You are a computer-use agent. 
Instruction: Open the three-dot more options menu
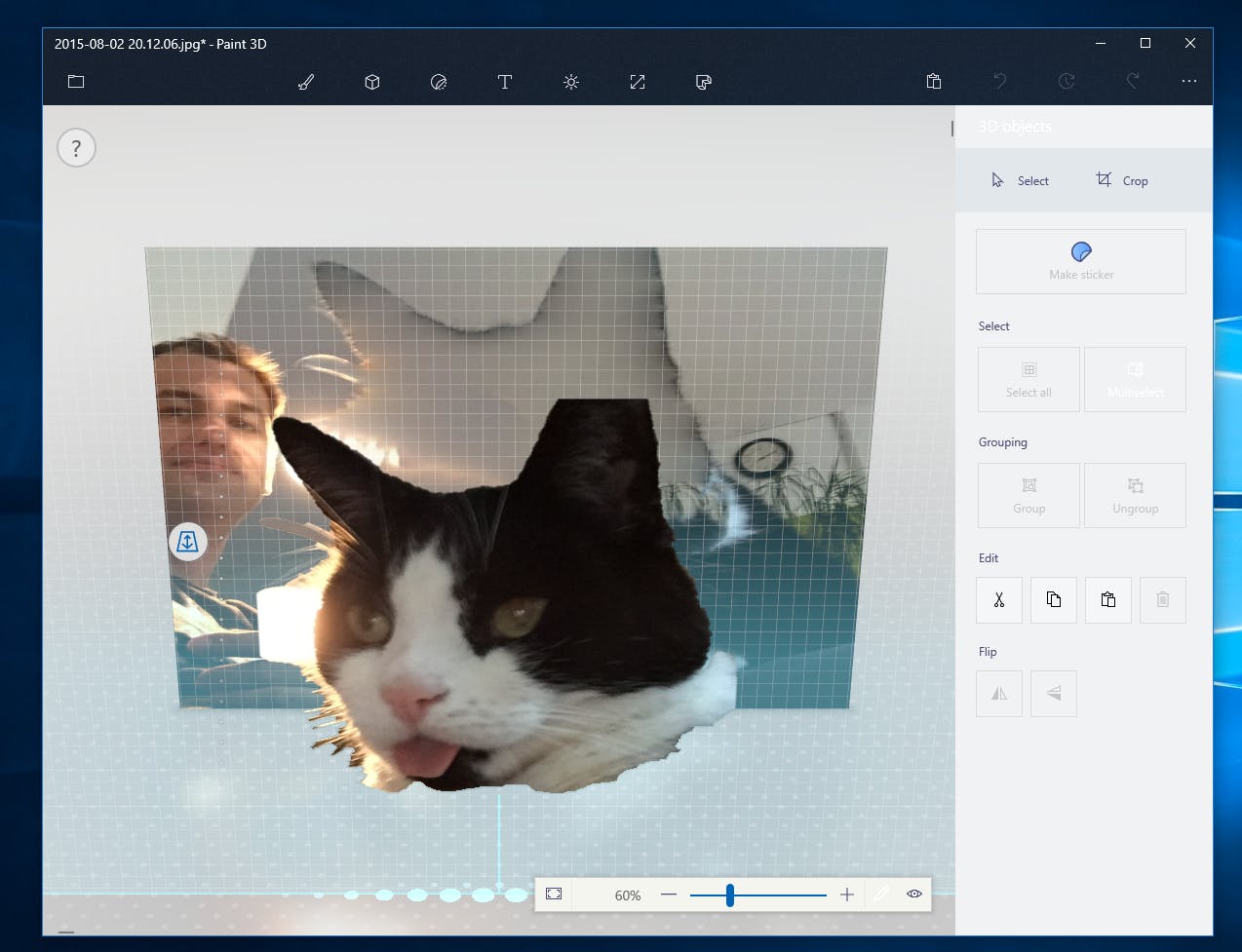tap(1189, 82)
